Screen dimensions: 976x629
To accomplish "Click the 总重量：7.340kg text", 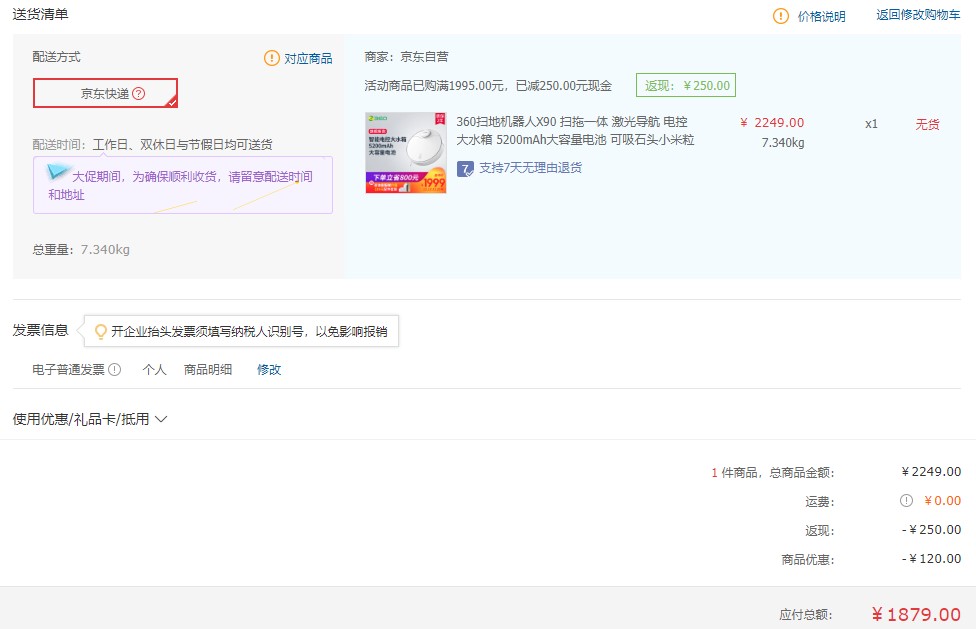I will pos(81,249).
